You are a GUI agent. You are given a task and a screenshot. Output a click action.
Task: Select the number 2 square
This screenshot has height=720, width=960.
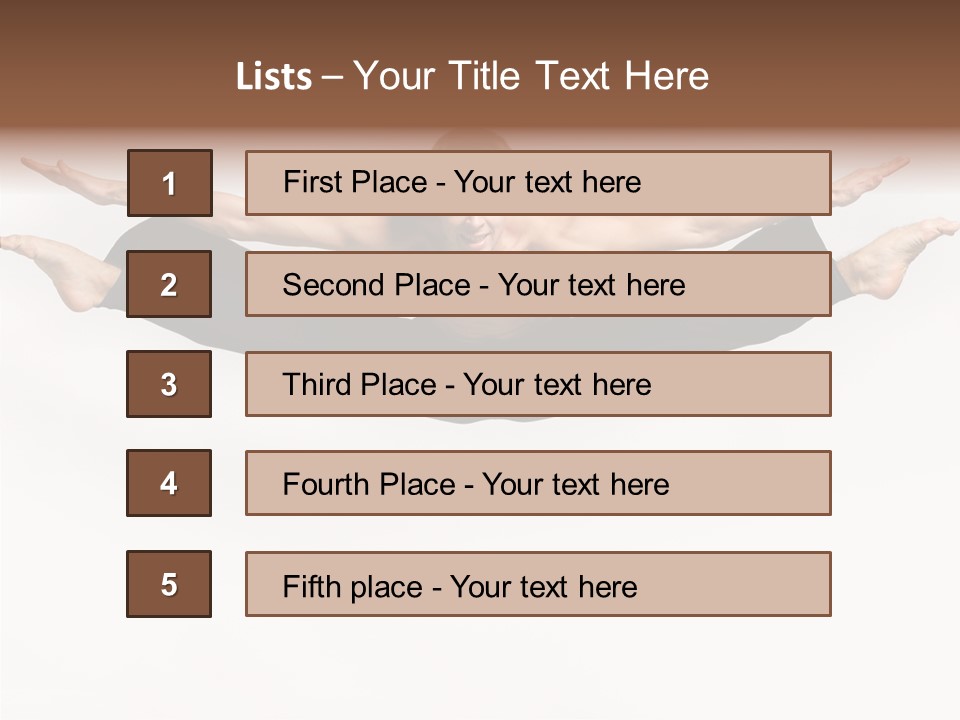tap(169, 284)
